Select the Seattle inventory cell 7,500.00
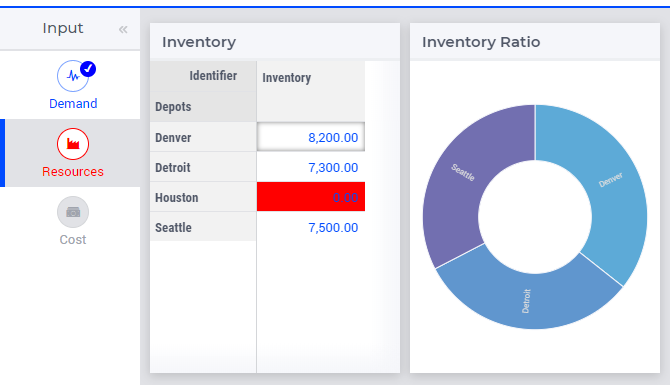Screen dimensions: 670x385 click(311, 227)
